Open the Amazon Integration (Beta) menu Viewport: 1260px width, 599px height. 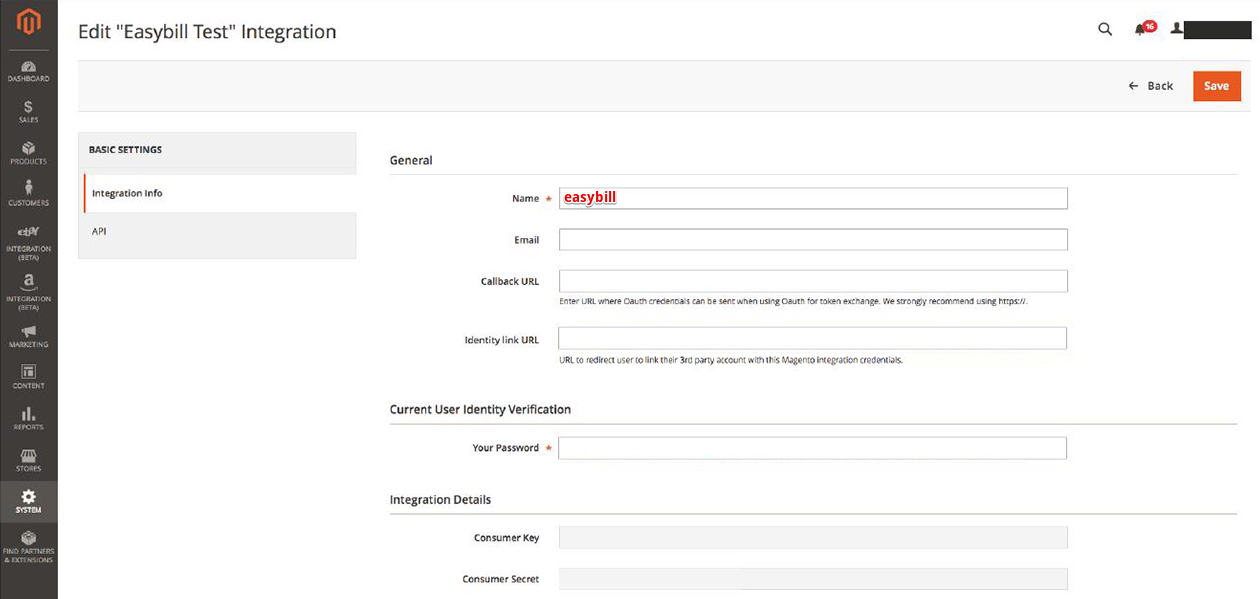29,293
